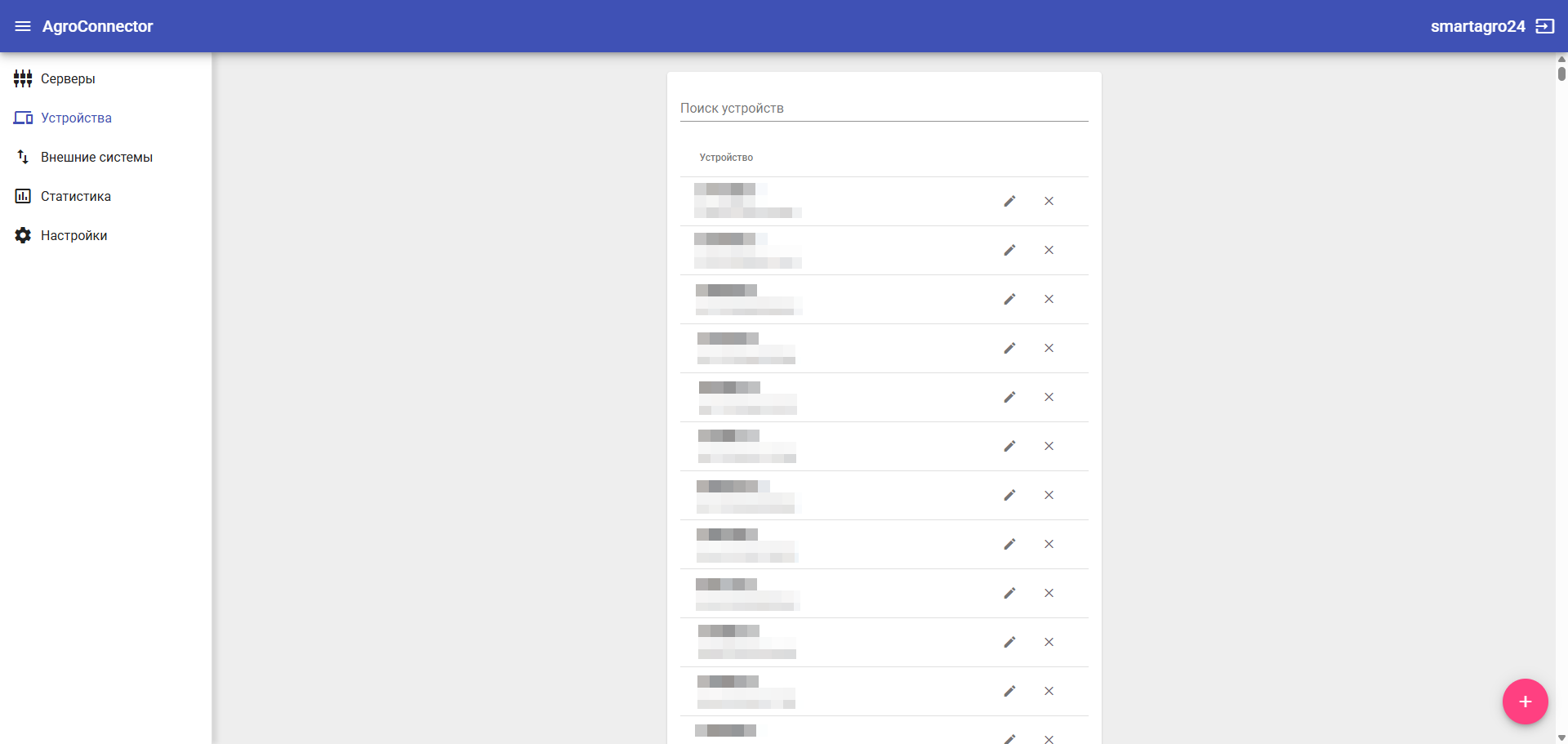Go to Внешние системы page
This screenshot has width=1568, height=744.
[96, 157]
